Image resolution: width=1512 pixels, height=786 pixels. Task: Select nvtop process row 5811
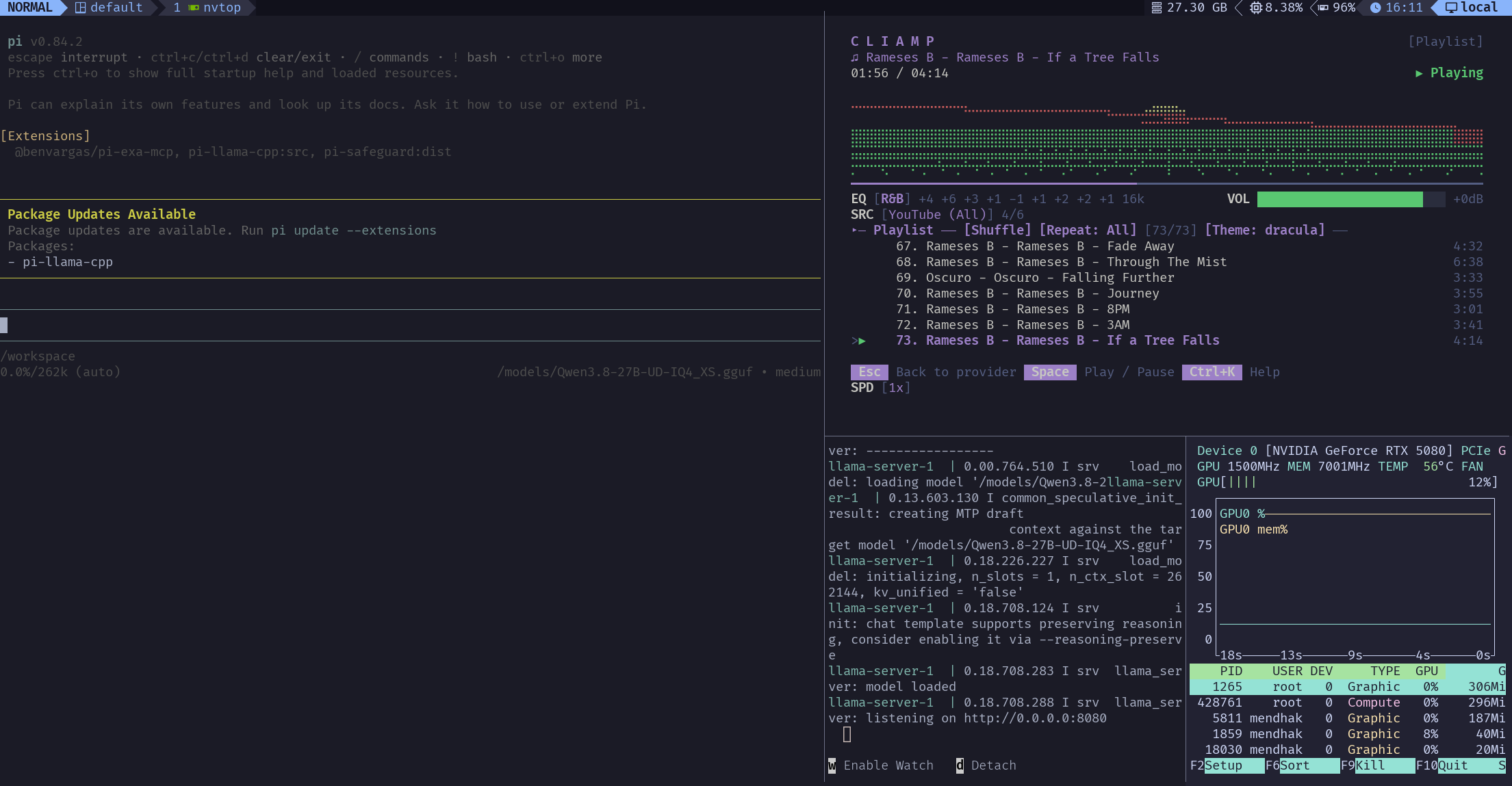pos(1348,718)
